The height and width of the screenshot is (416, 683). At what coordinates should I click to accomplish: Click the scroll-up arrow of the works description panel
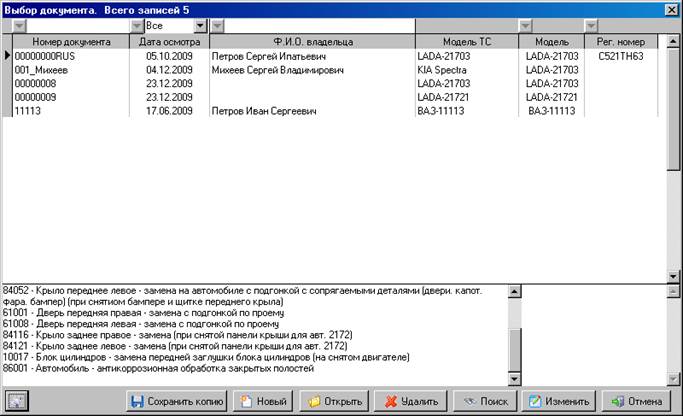(515, 292)
